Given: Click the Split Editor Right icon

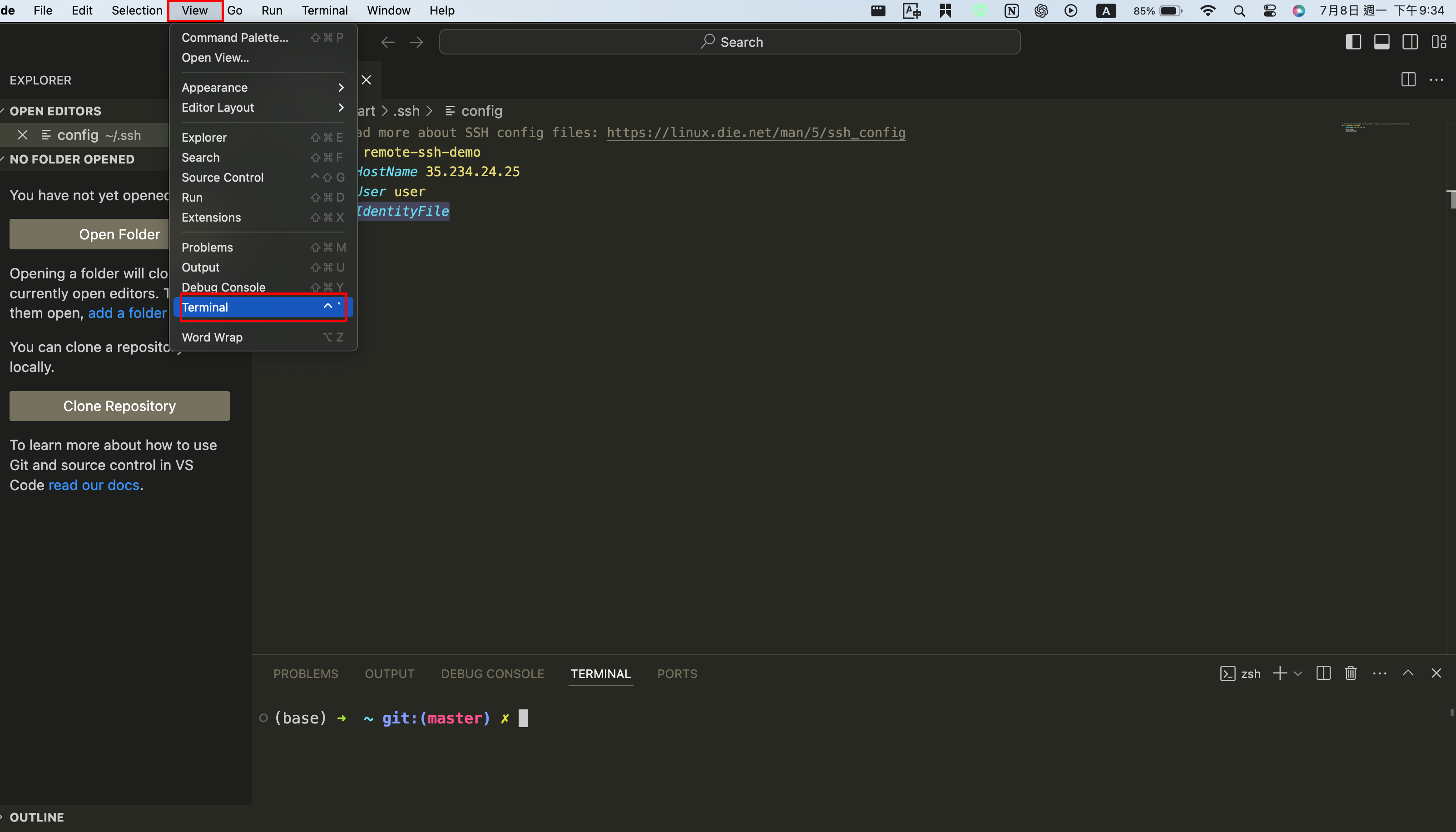Looking at the screenshot, I should tap(1408, 80).
